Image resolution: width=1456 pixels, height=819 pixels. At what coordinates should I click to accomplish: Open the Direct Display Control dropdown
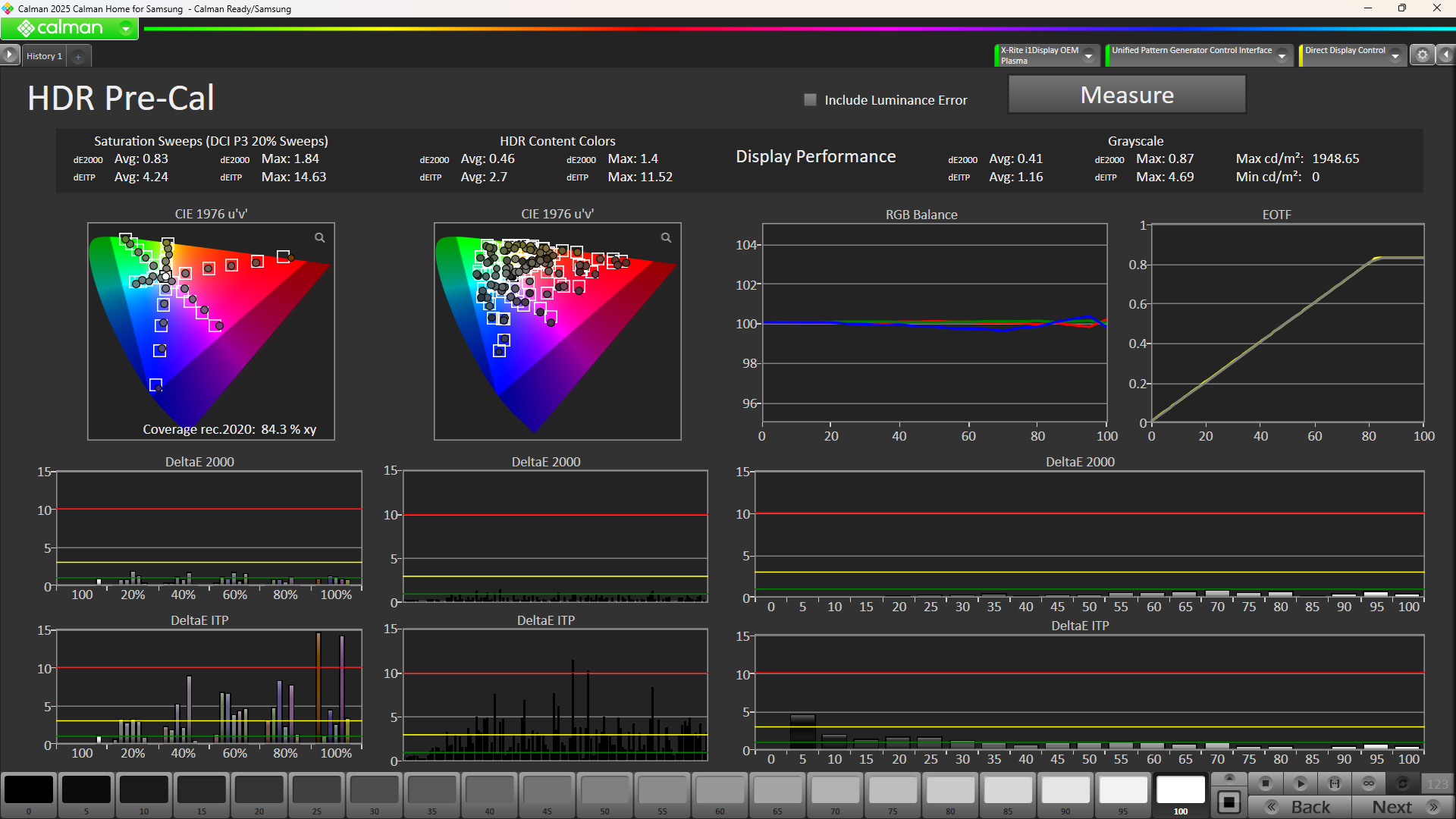pos(1395,55)
